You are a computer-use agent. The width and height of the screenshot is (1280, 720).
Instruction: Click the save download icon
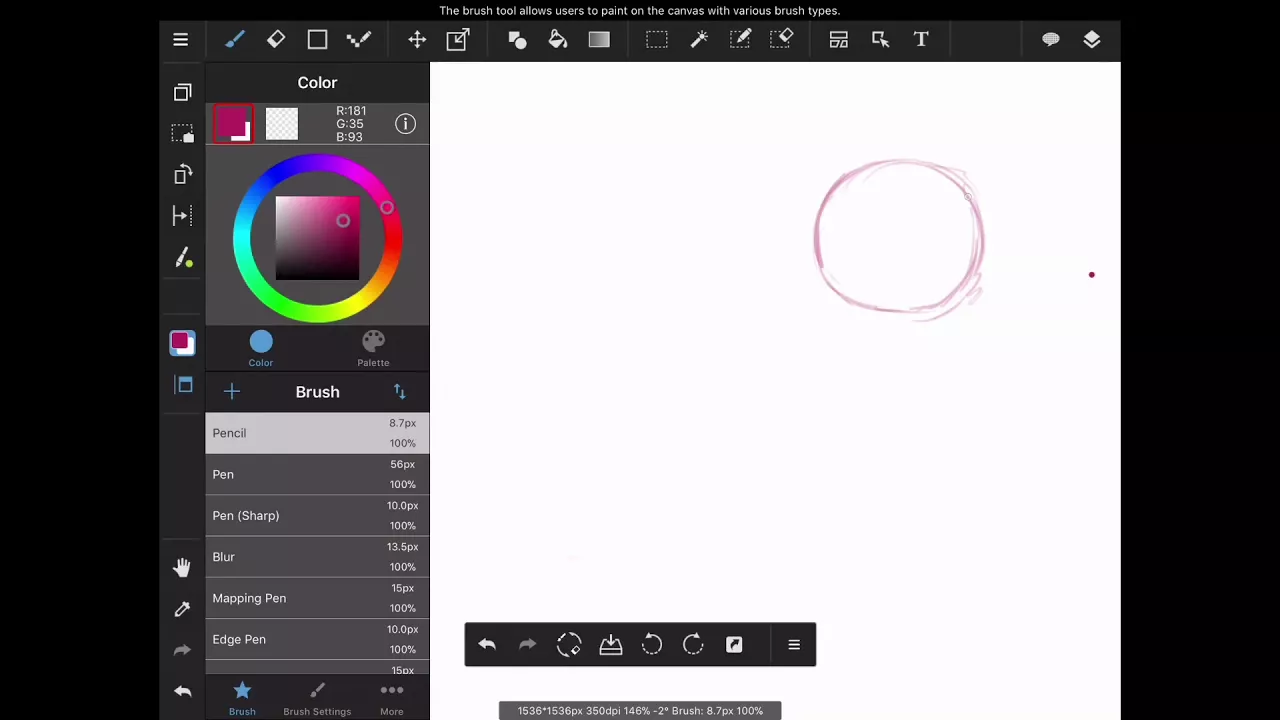coord(611,645)
